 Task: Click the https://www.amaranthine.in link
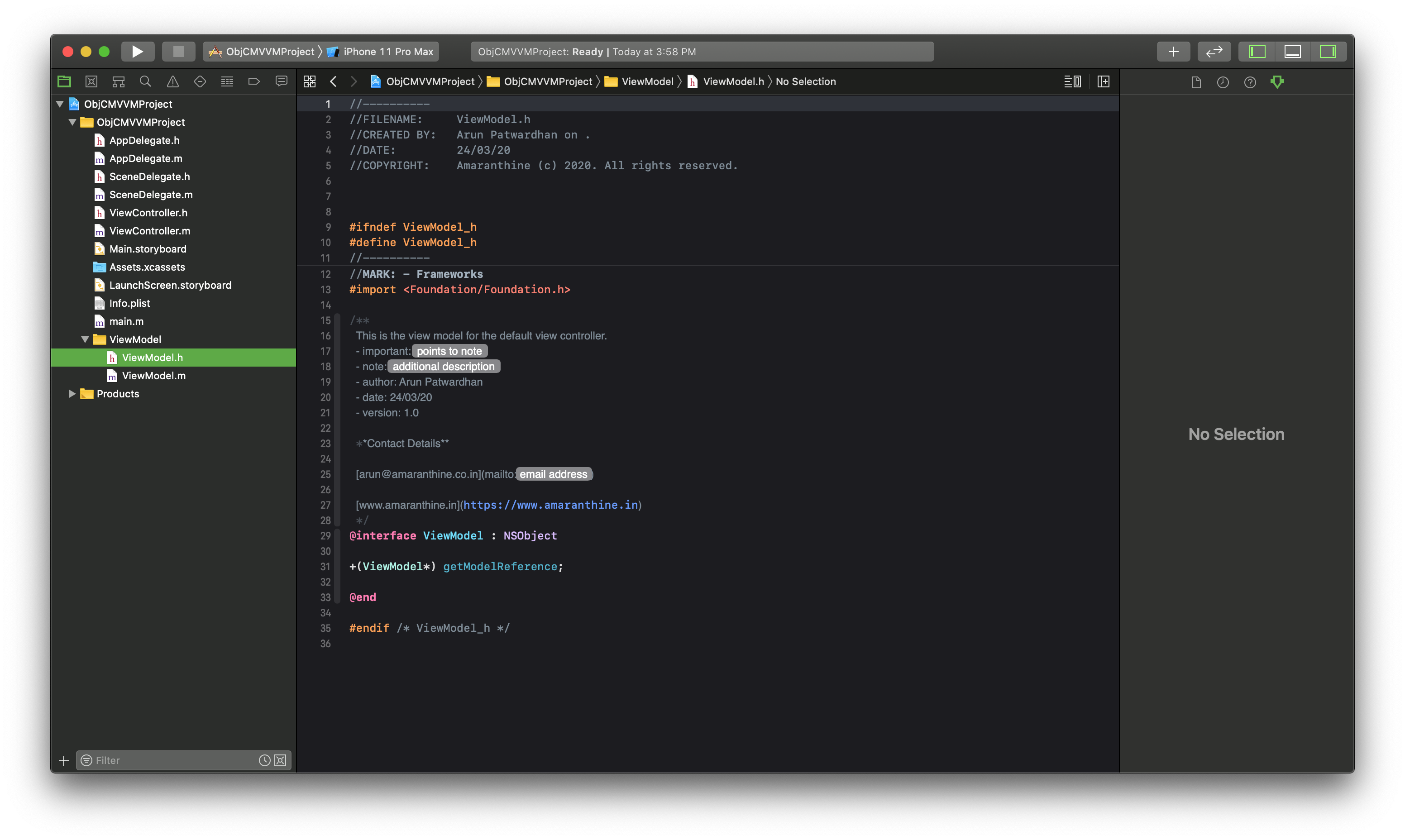click(550, 505)
